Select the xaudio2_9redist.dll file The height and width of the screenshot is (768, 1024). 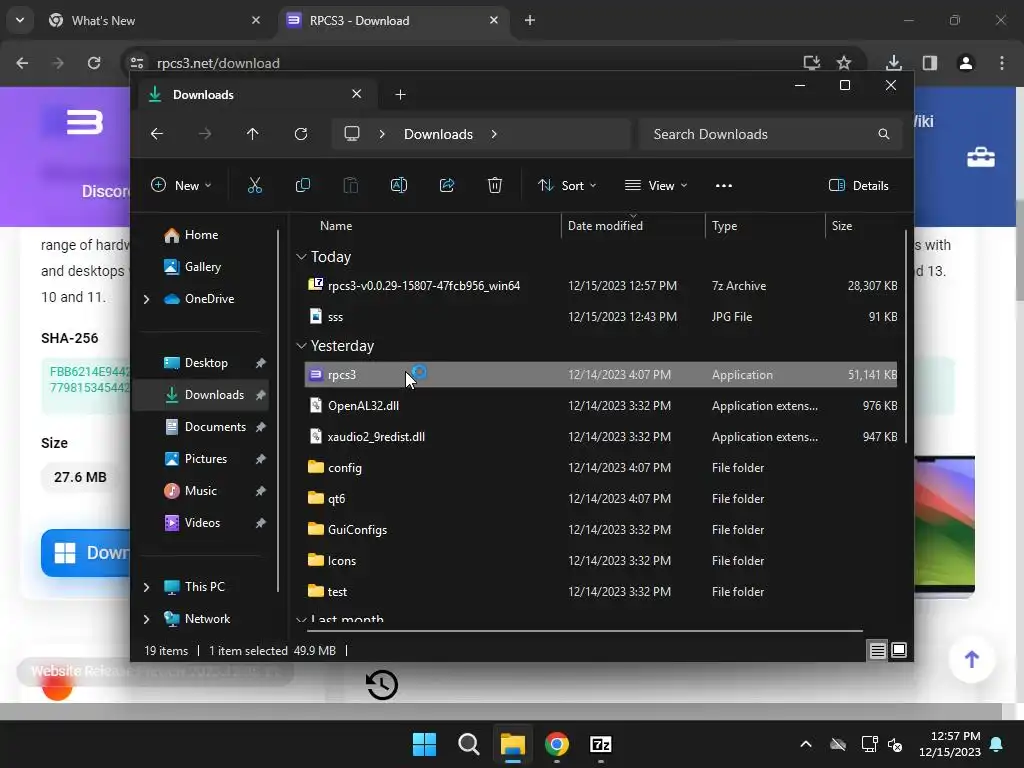[601, 437]
